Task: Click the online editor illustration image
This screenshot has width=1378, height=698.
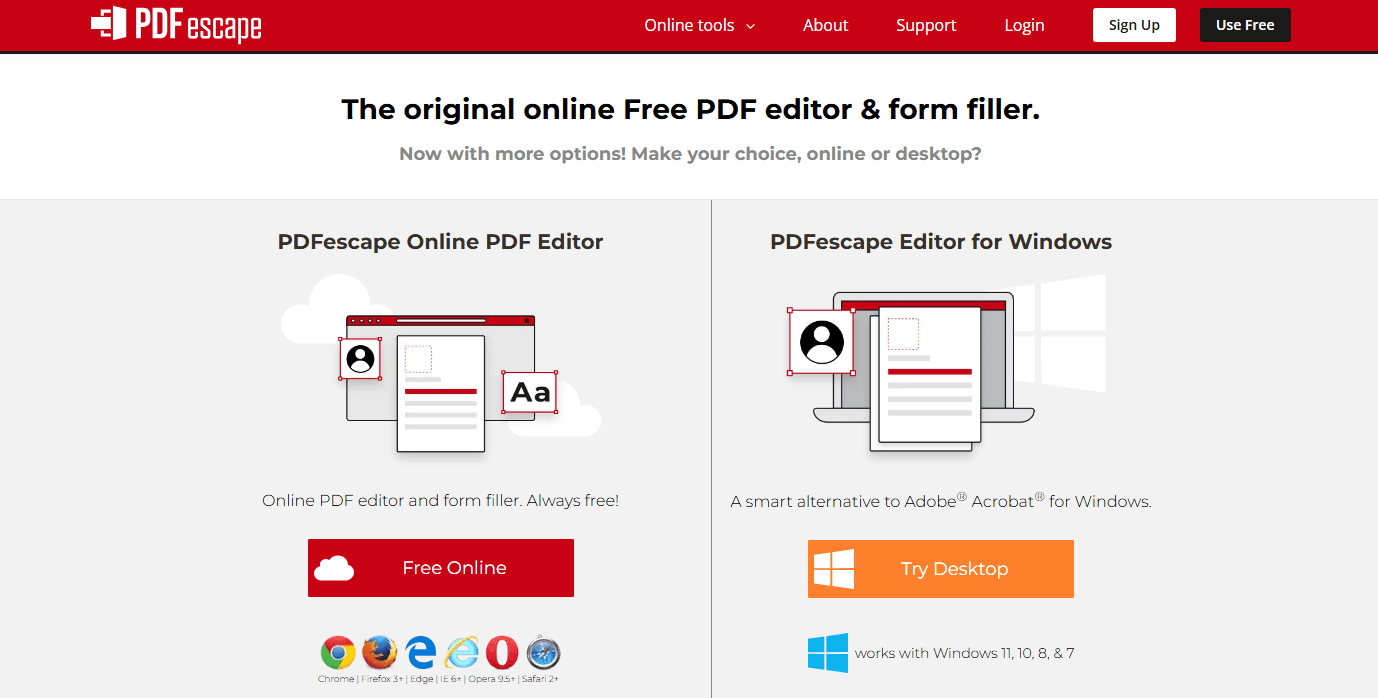Action: click(441, 366)
